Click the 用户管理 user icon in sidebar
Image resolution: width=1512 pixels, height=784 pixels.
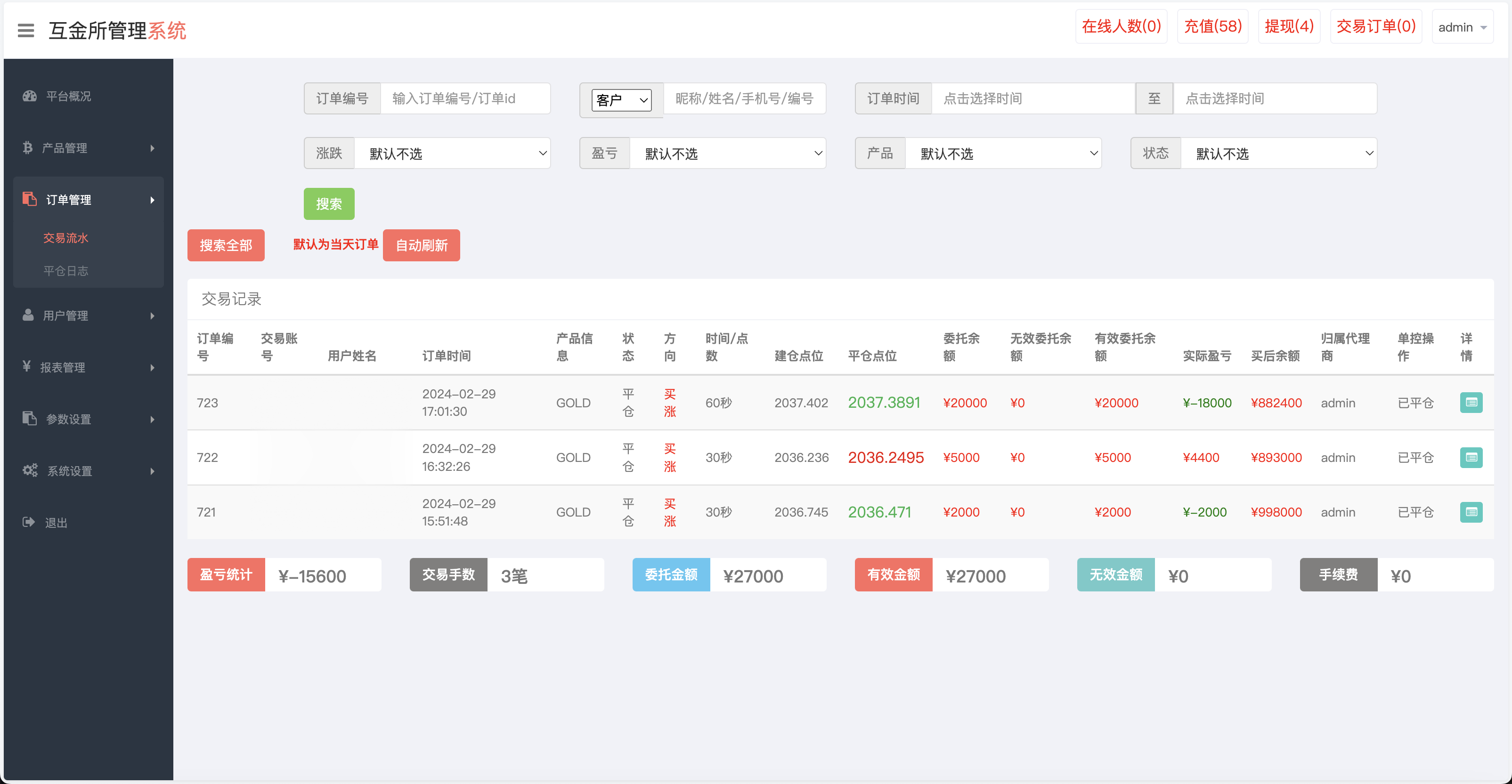29,315
